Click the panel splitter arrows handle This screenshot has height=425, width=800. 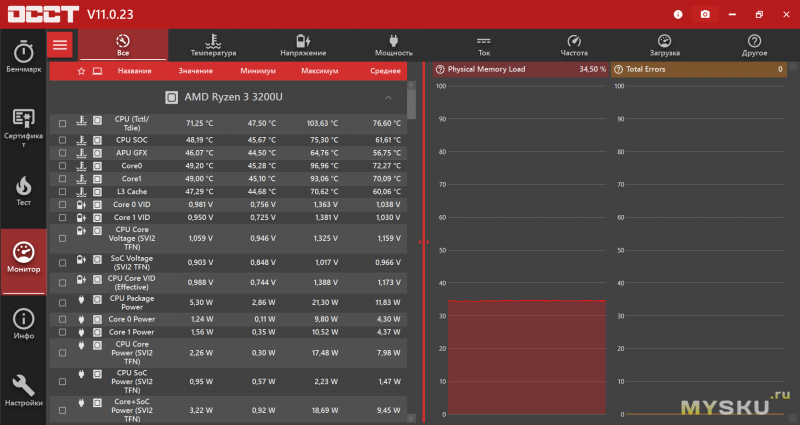[x=423, y=242]
